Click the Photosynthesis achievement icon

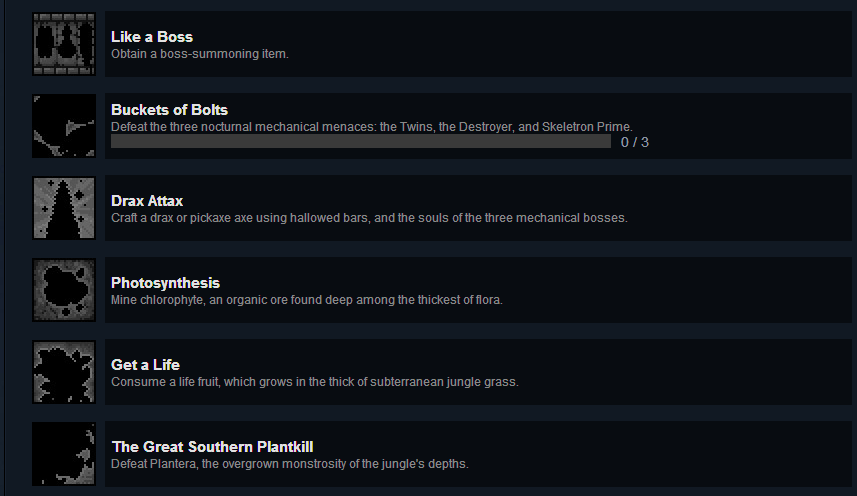tap(64, 290)
